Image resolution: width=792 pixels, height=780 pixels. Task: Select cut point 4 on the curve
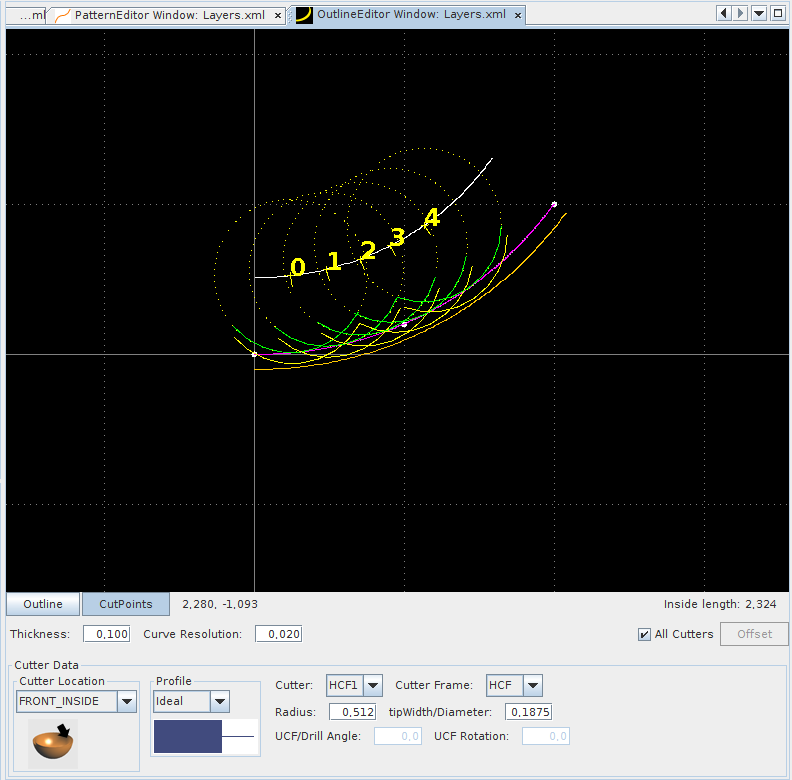431,218
